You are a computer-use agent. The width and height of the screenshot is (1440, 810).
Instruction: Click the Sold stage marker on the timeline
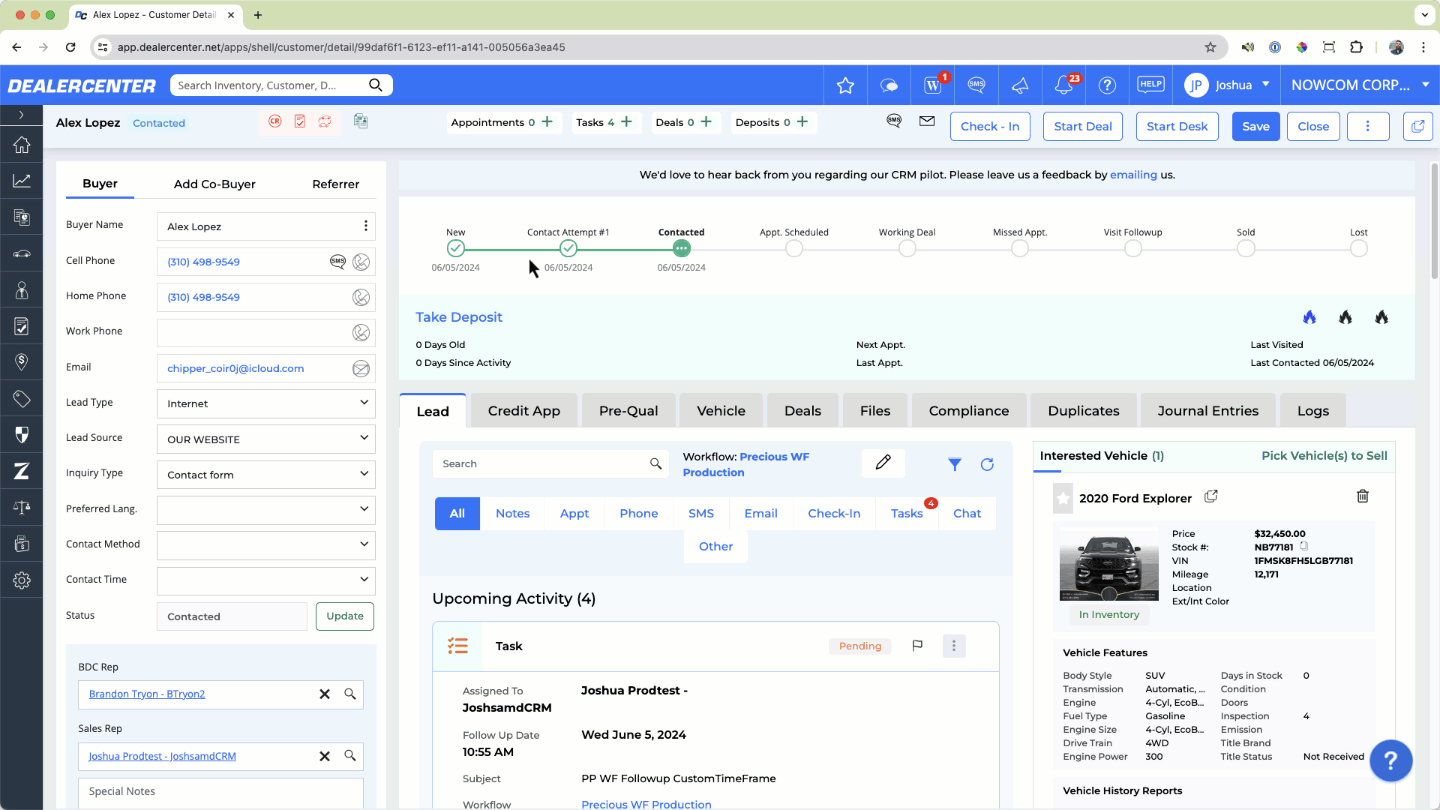1246,248
